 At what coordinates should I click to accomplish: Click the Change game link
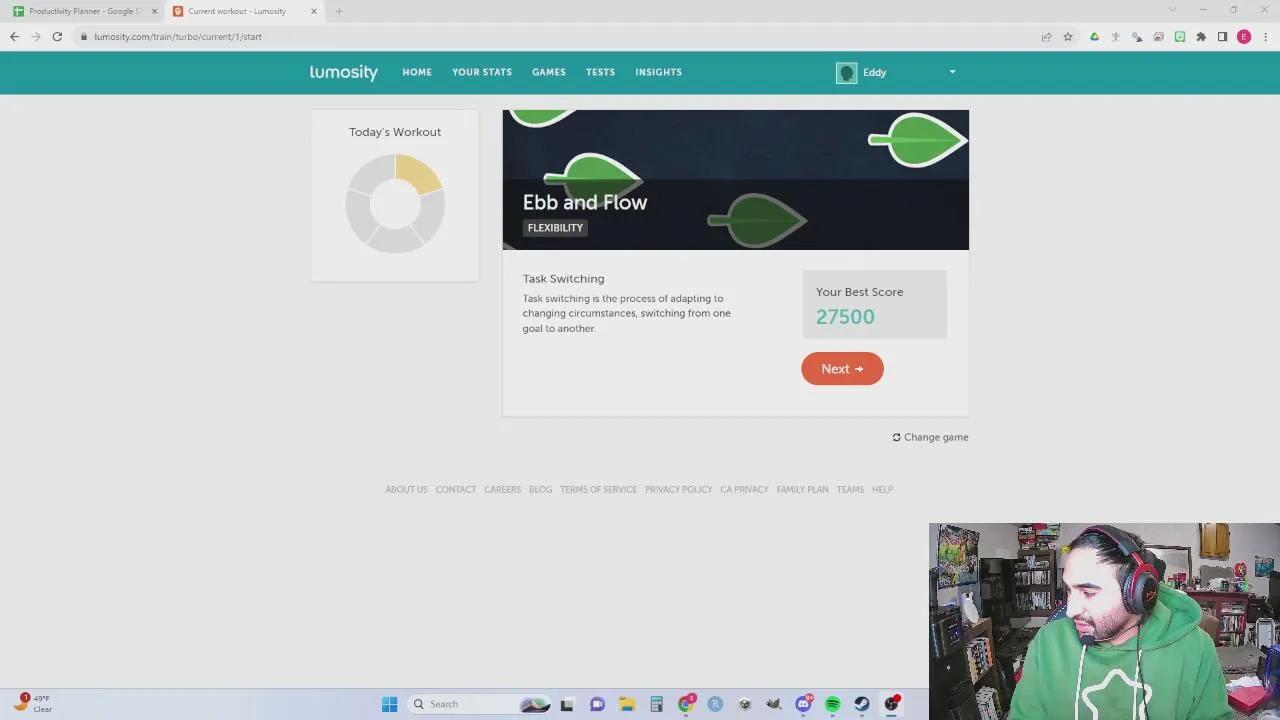(x=930, y=437)
